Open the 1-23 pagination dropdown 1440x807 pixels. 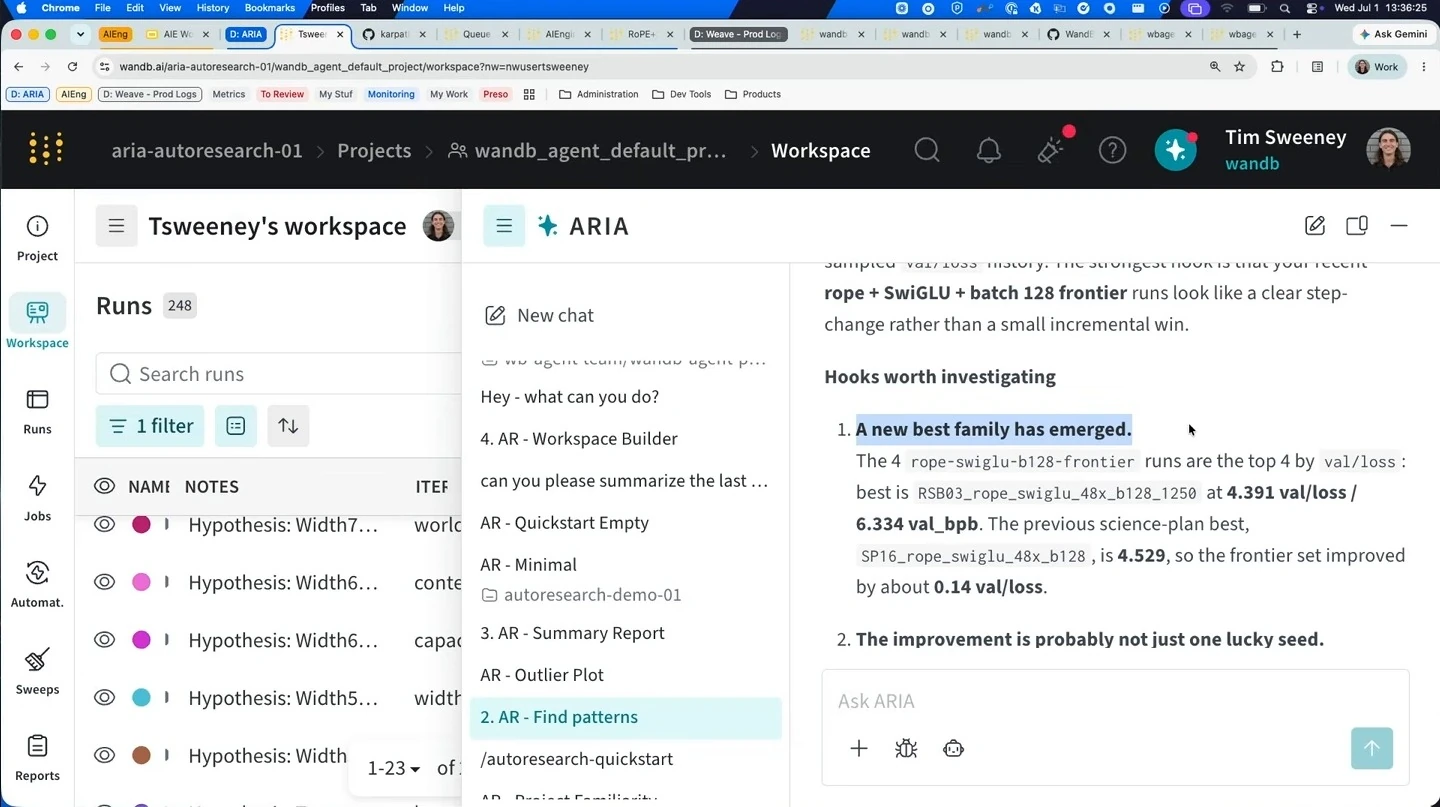tap(394, 768)
